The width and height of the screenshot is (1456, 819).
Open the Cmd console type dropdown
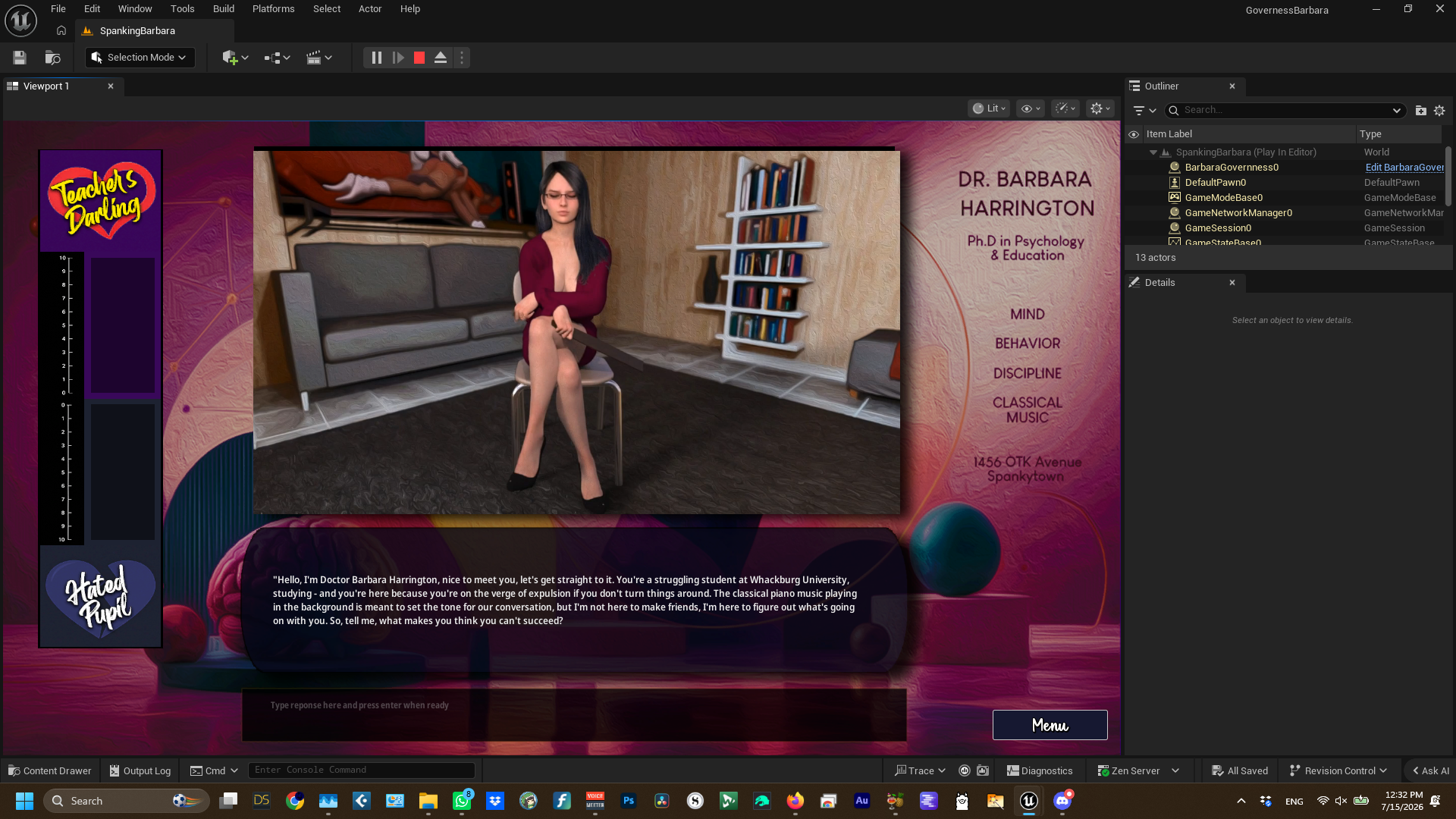pos(214,770)
